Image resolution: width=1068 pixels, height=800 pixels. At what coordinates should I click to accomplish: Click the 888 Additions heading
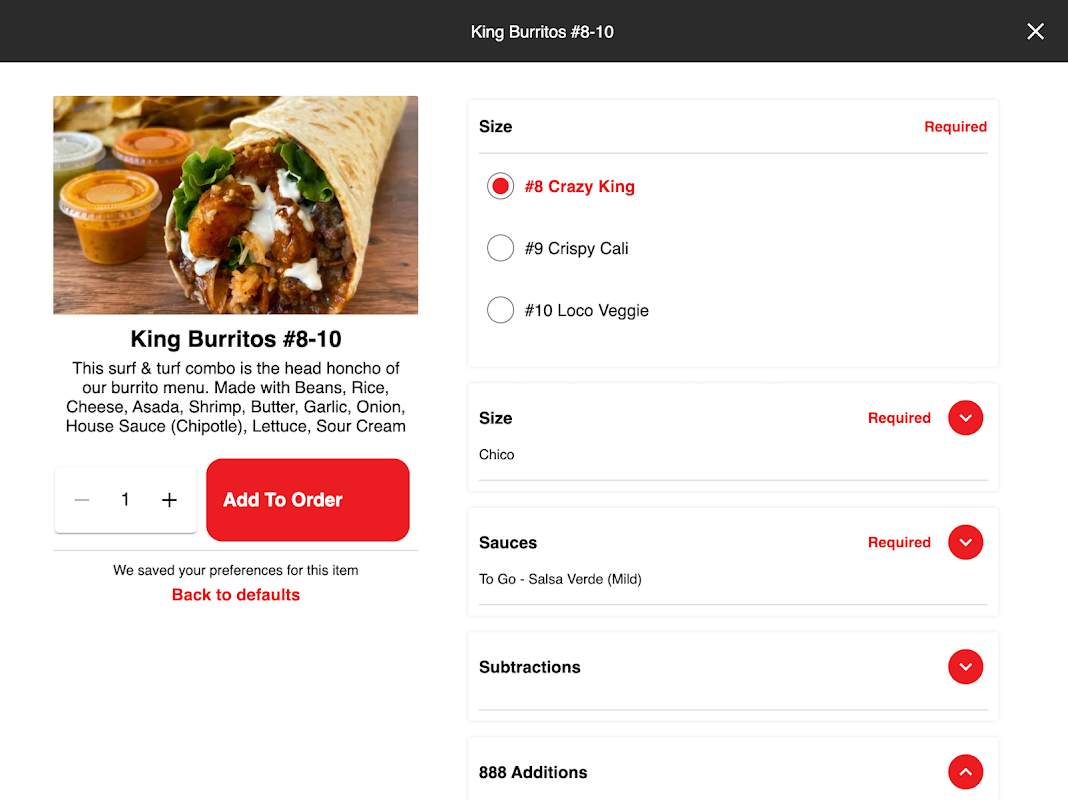[533, 772]
